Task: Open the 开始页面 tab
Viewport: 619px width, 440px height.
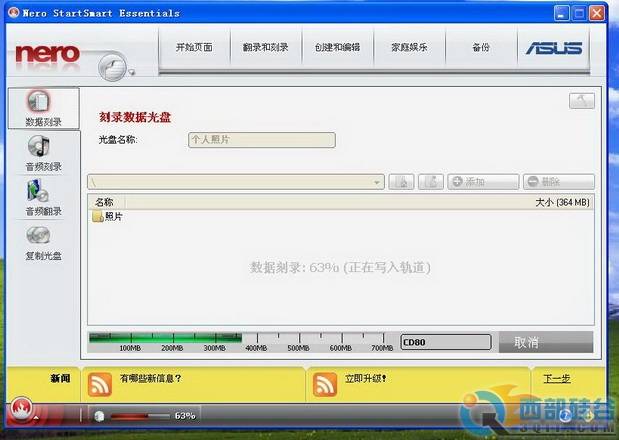Action: [194, 48]
